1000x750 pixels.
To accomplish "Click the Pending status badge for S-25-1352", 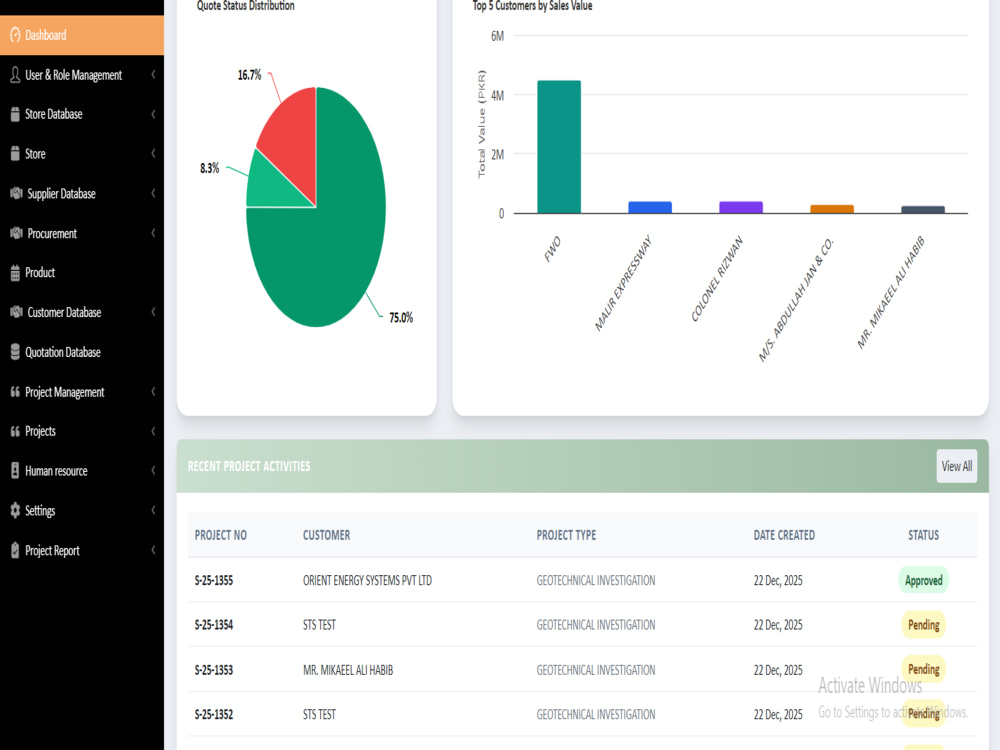I will [923, 714].
